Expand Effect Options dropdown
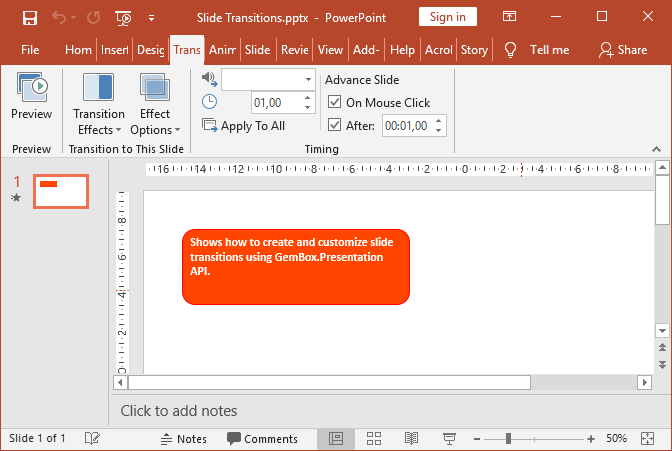672x451 pixels. point(155,104)
